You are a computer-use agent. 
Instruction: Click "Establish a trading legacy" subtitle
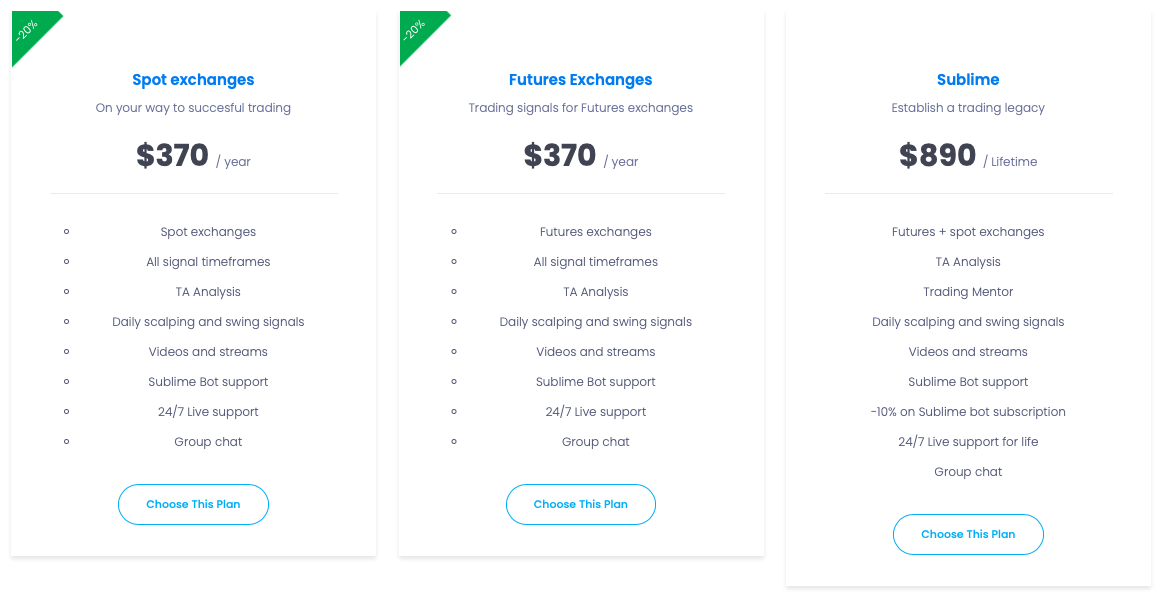(968, 108)
